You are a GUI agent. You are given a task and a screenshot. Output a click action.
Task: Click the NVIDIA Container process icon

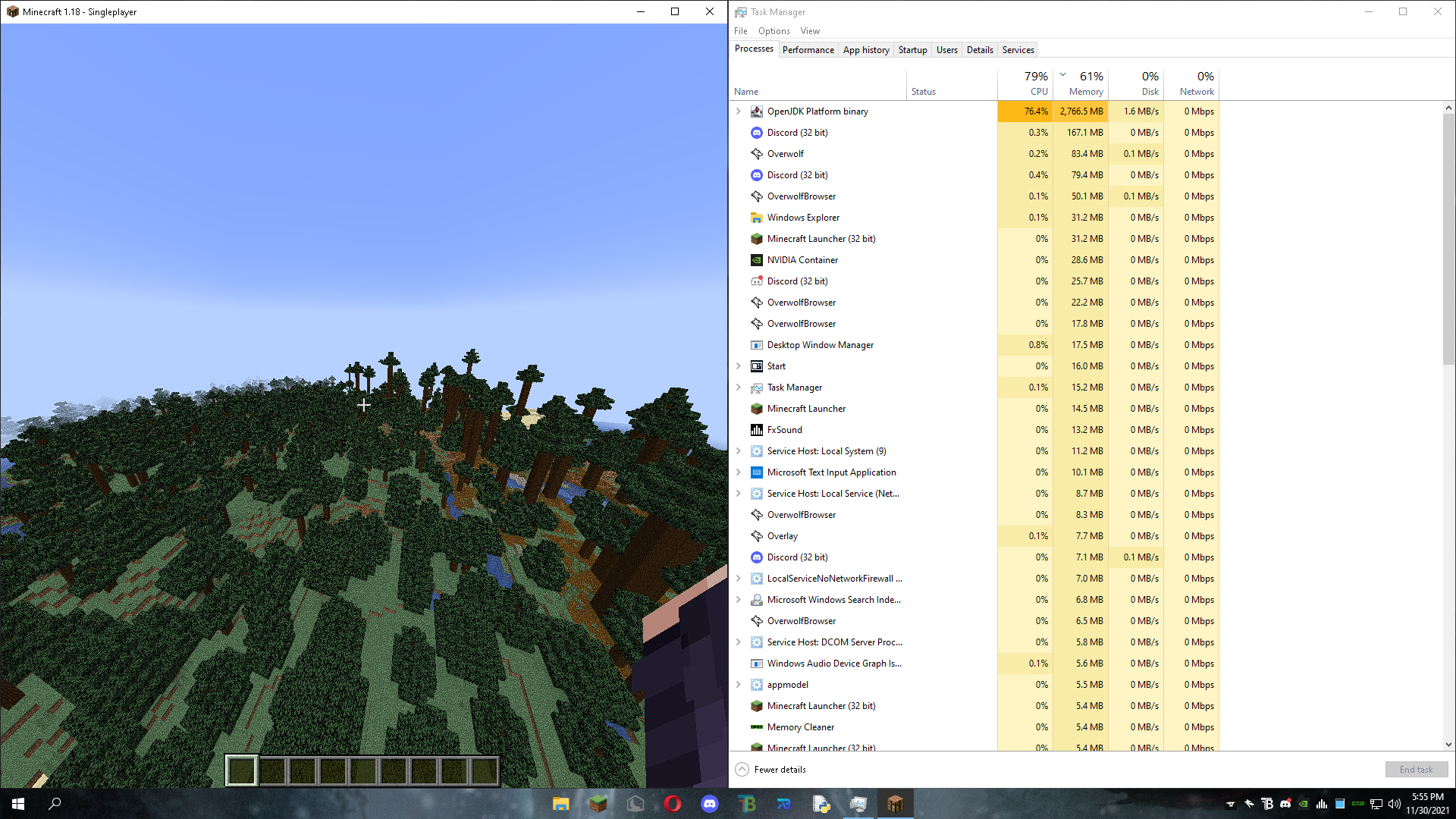[x=756, y=260]
